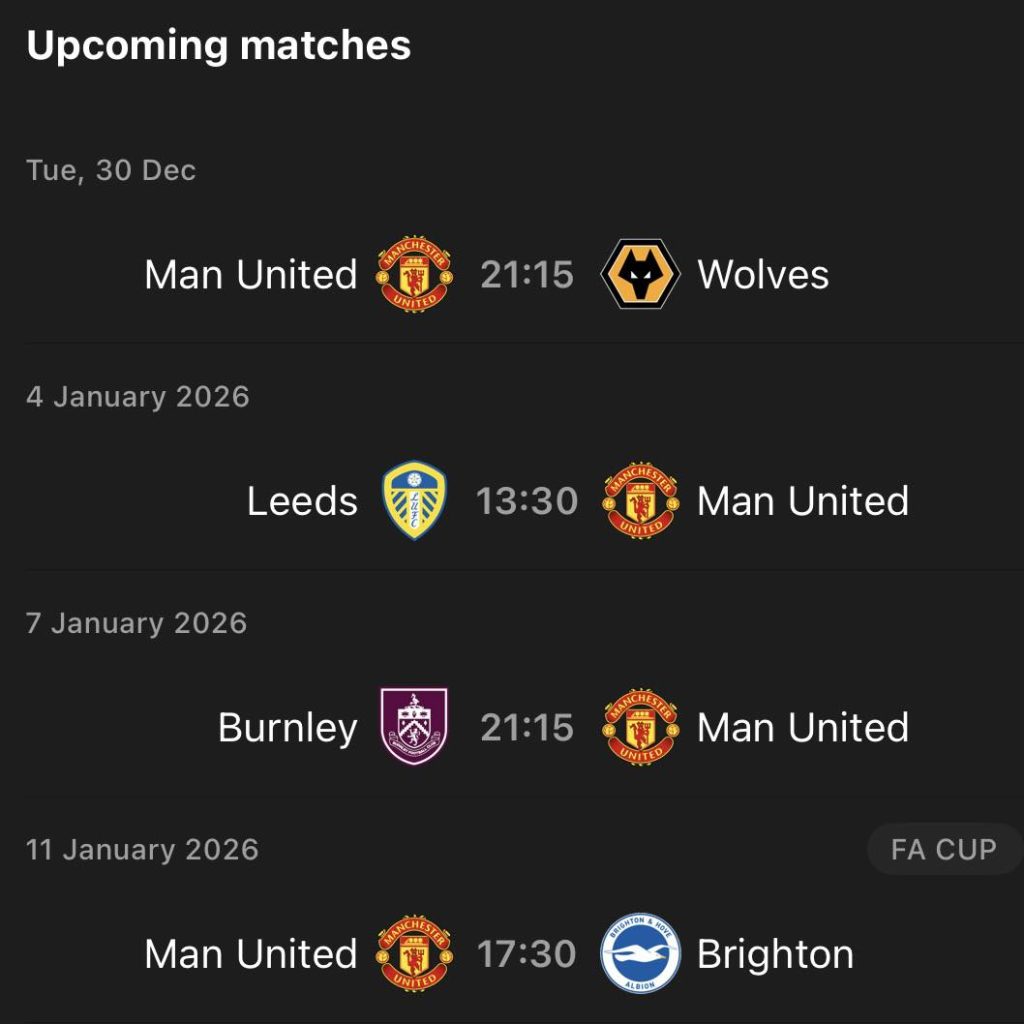Image resolution: width=1024 pixels, height=1024 pixels.
Task: Open the 21:15 kickoff against Wolves
Action: [527, 275]
